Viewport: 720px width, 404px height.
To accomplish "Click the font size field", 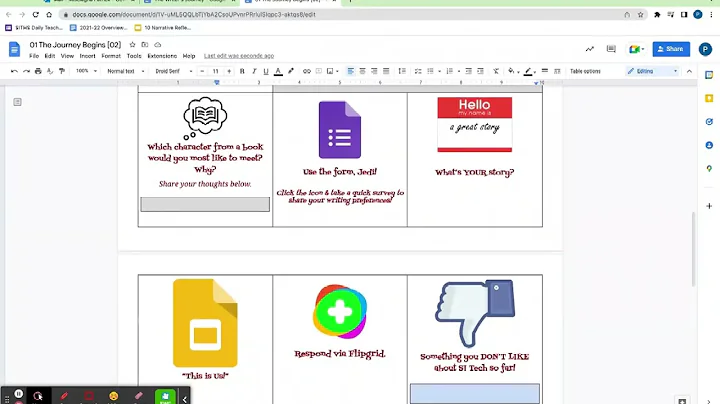I will pyautogui.click(x=215, y=71).
